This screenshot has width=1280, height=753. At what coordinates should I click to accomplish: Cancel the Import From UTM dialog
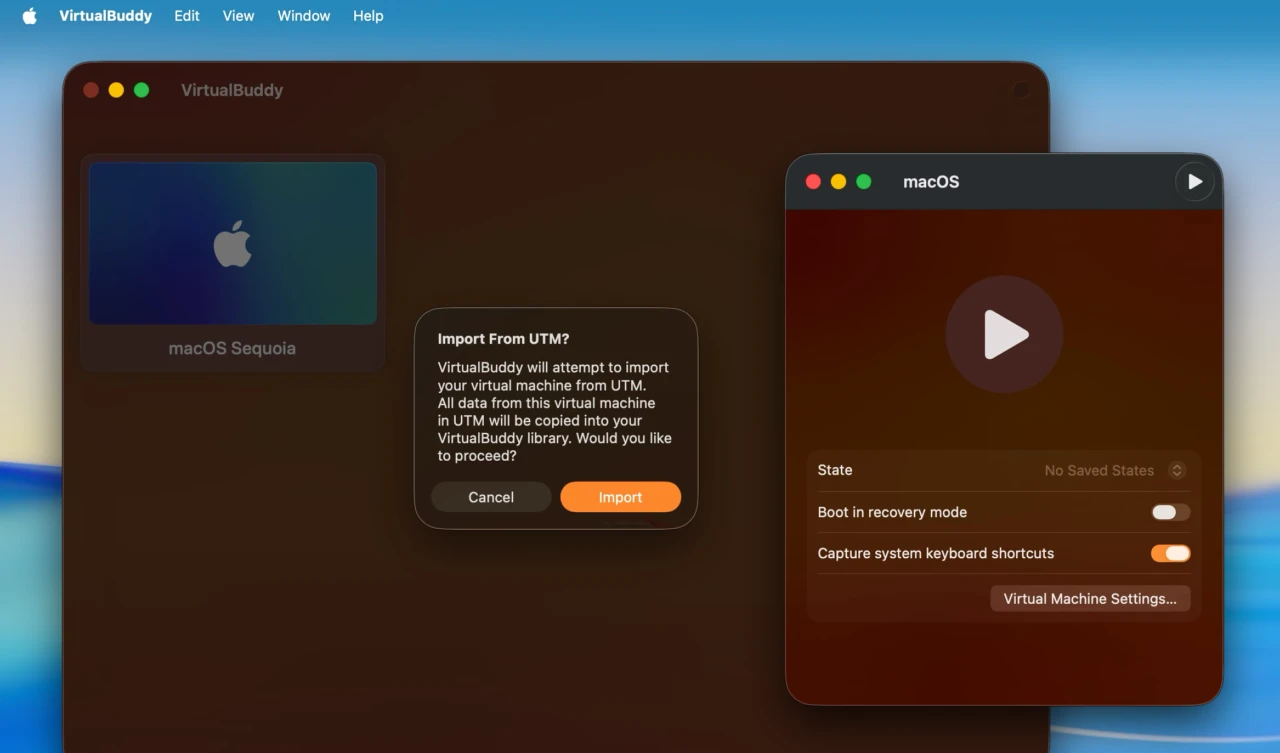point(491,497)
